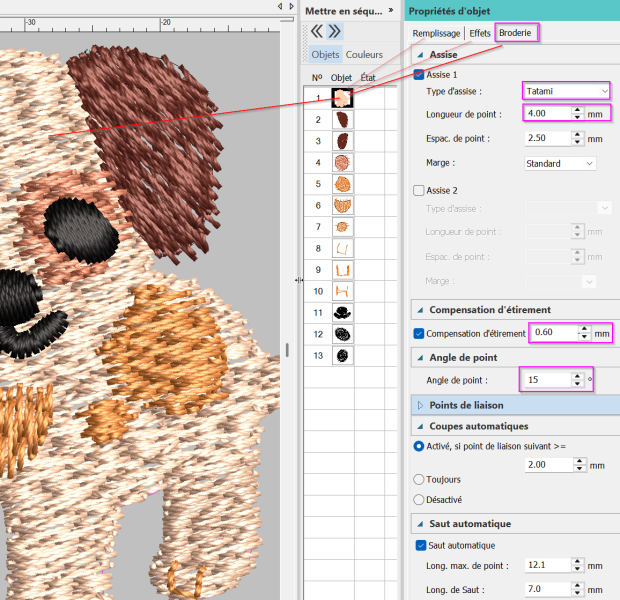
Task: Open the Couleurs list view
Action: point(364,55)
